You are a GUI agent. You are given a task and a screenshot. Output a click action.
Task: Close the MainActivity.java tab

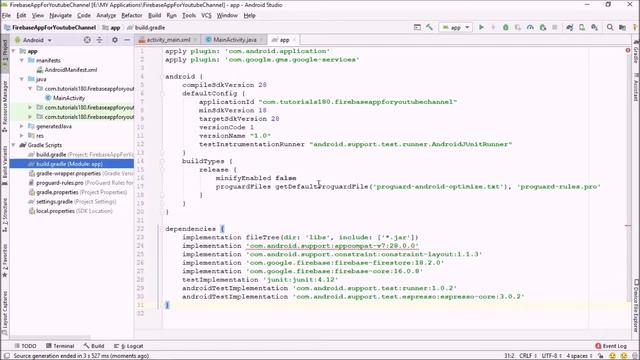[261, 40]
